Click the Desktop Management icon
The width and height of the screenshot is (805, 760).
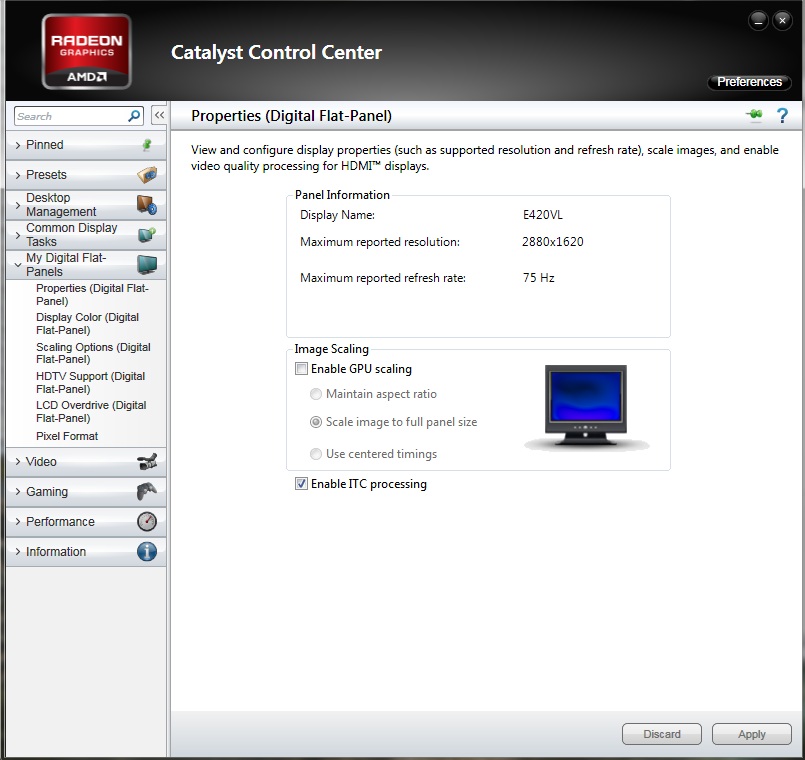(147, 205)
